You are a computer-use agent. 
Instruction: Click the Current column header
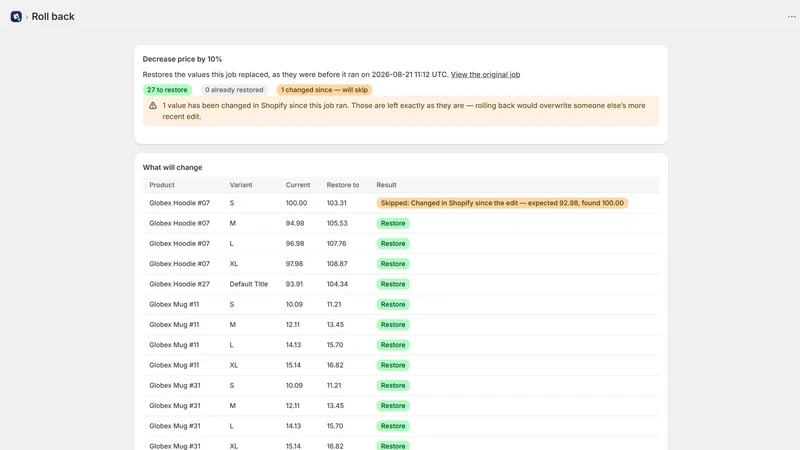pyautogui.click(x=297, y=185)
